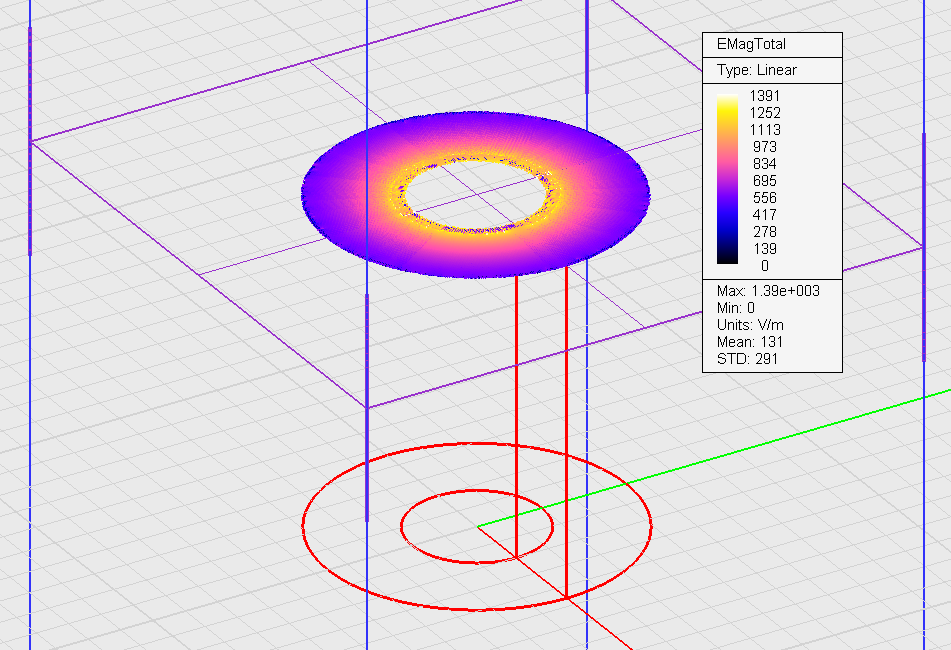Viewport: 951px width, 650px height.
Task: Select the Units: V/m text in the legend
Action: (750, 325)
